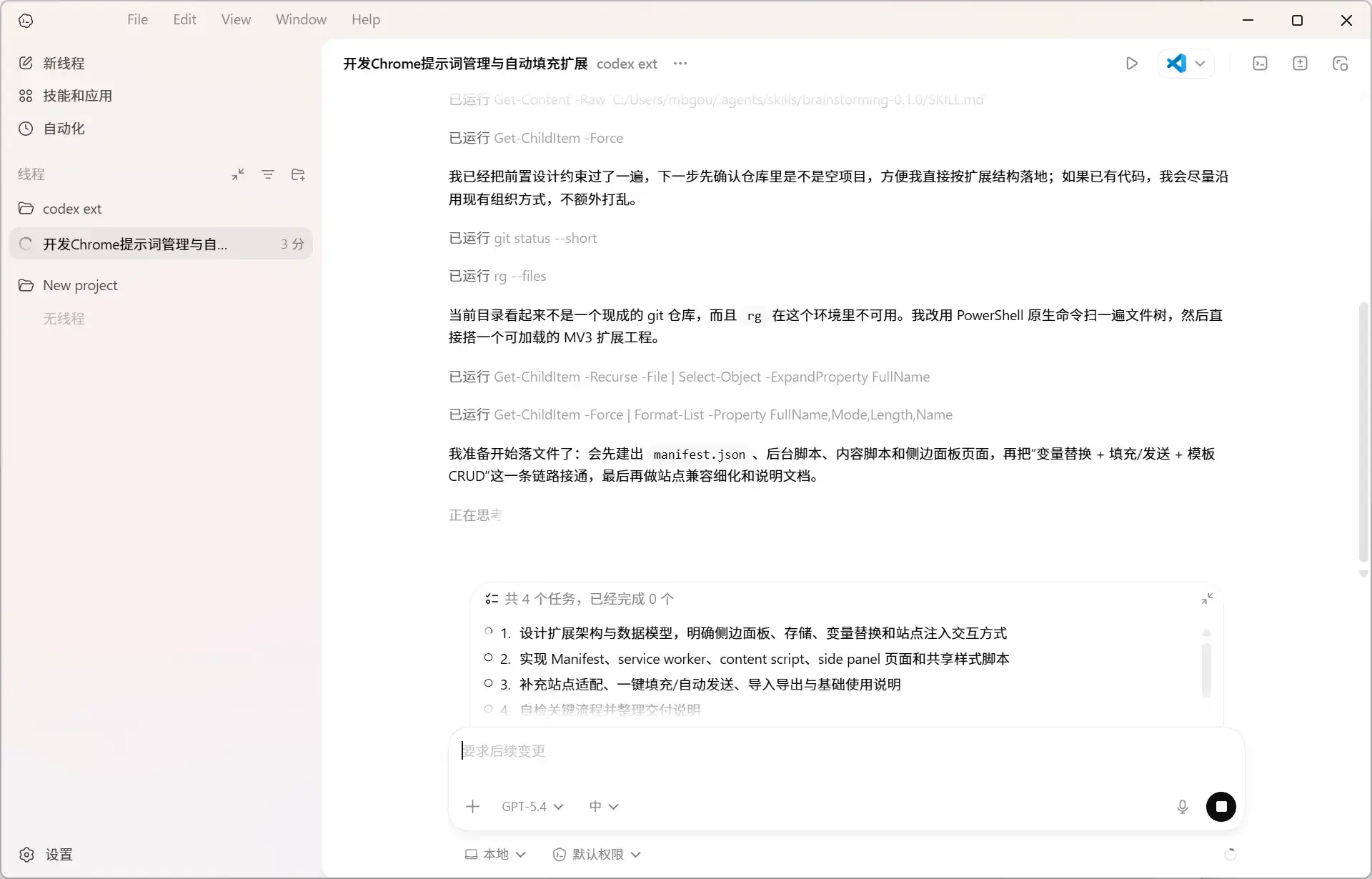Click the microphone voice input icon

[x=1182, y=807]
